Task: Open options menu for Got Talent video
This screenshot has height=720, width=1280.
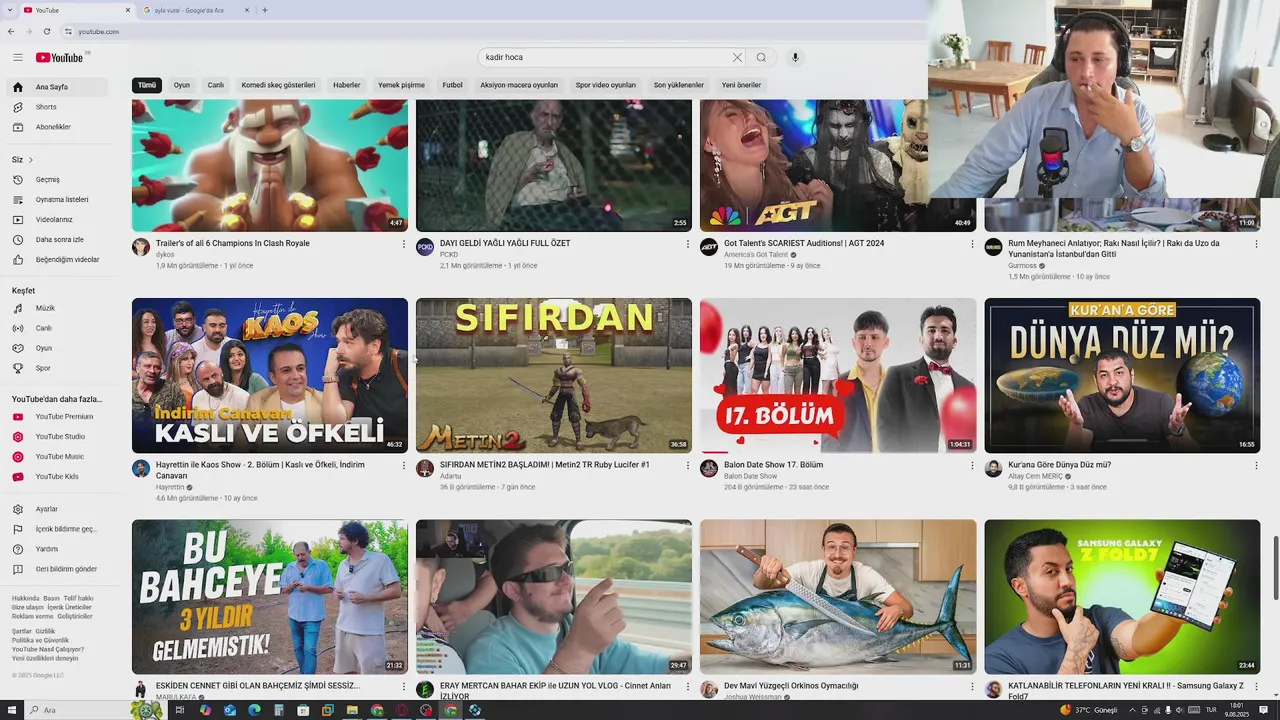Action: [972, 244]
